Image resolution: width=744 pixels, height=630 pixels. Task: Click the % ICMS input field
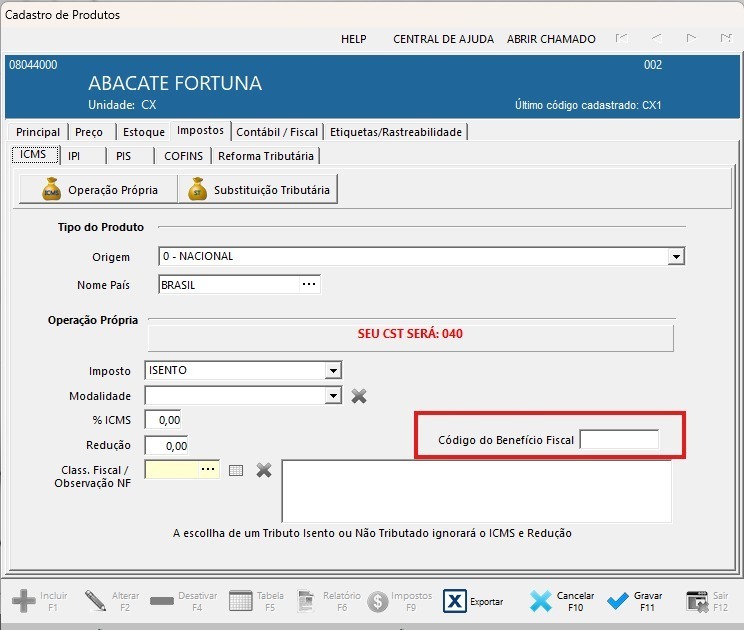click(163, 420)
